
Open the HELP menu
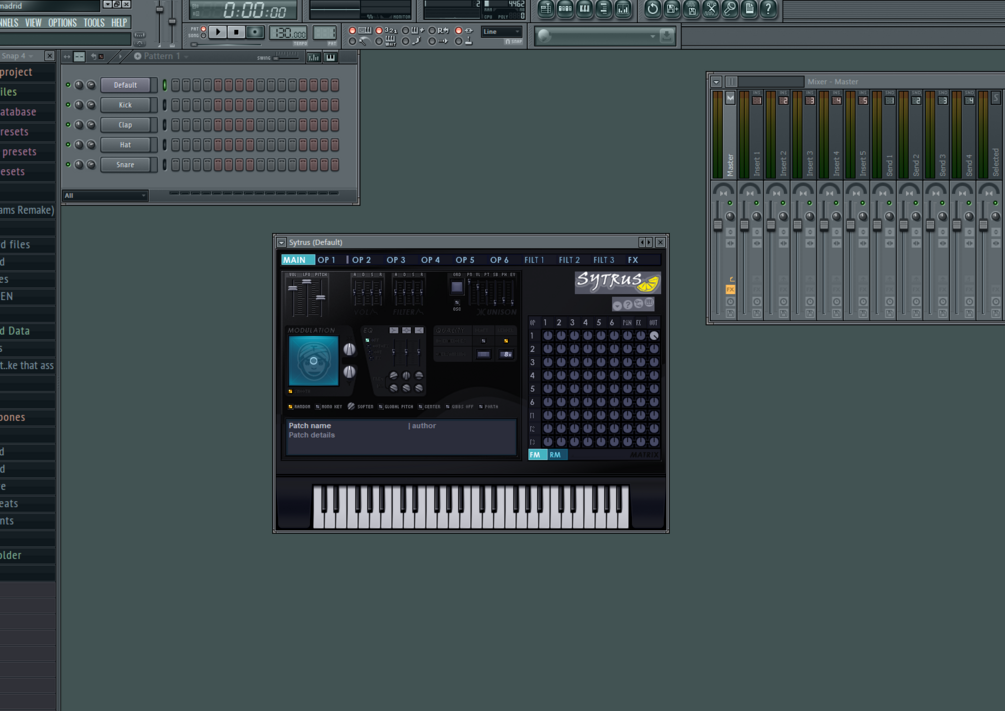coord(119,22)
